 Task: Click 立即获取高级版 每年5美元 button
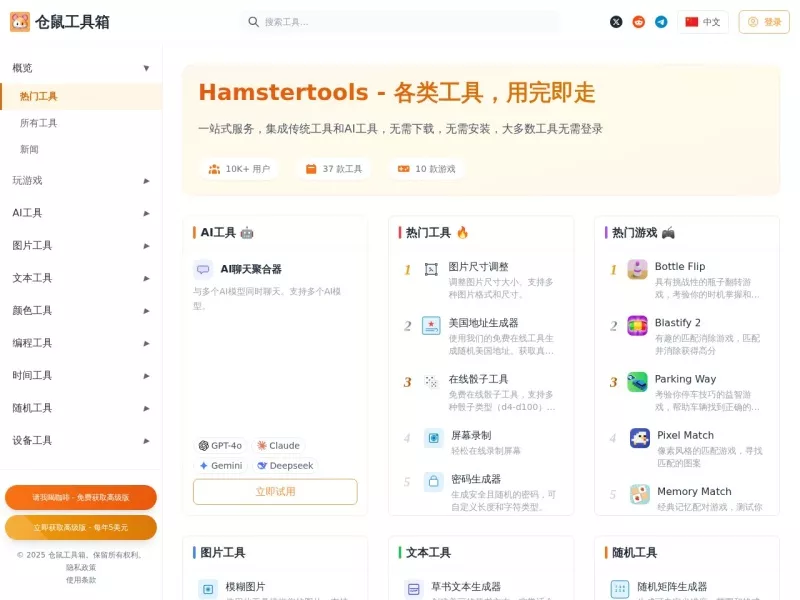coord(81,528)
